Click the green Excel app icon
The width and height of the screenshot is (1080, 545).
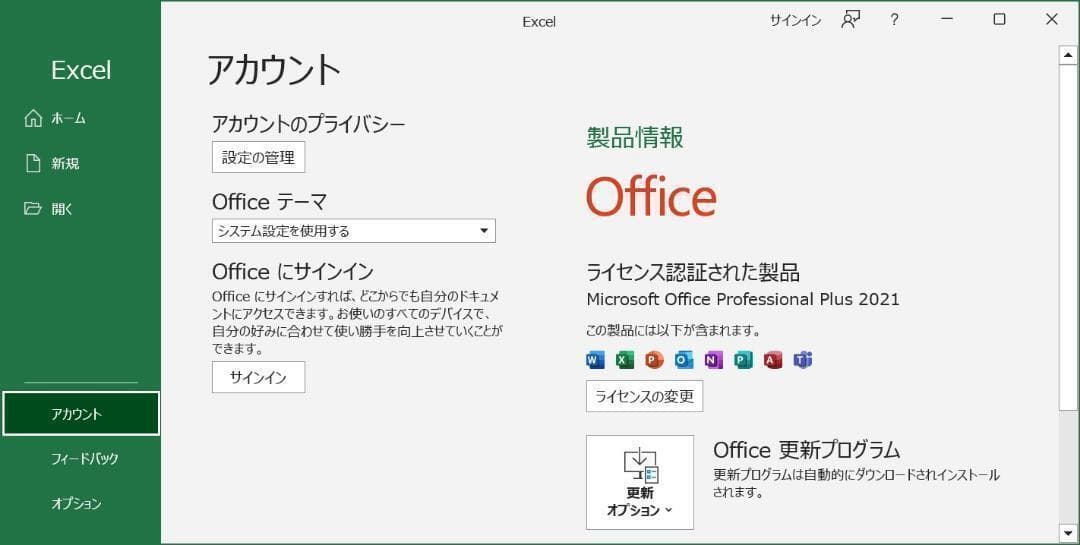pyautogui.click(x=625, y=360)
